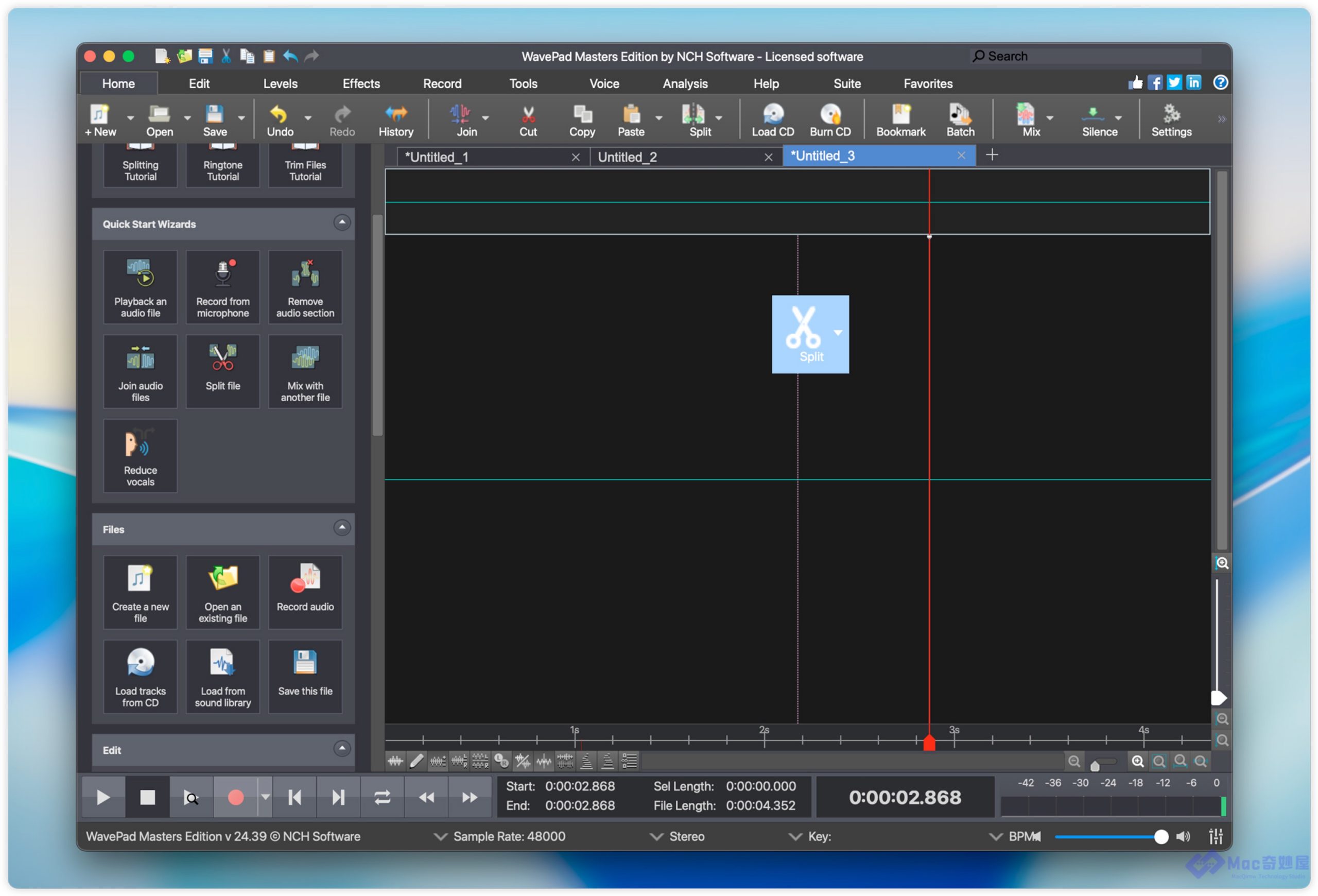Click Open an existing file tile
Image resolution: width=1318 pixels, height=896 pixels.
pyautogui.click(x=223, y=592)
